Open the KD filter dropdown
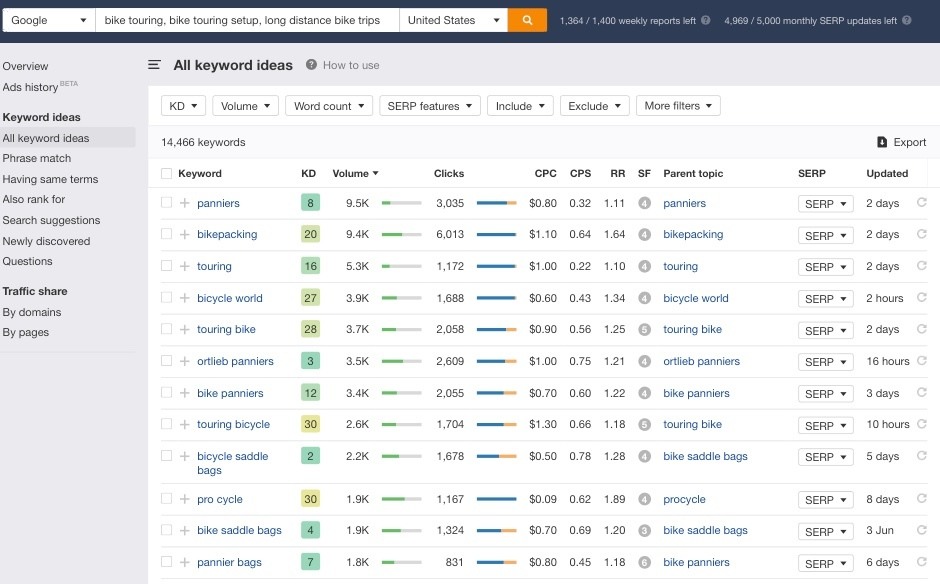Image resolution: width=940 pixels, height=584 pixels. 184,106
